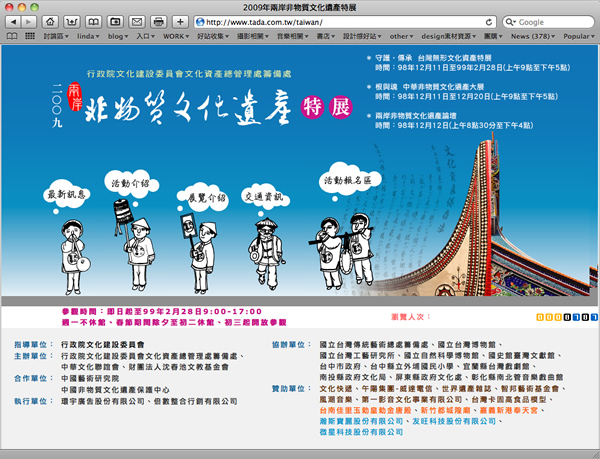Screen dimensions: 600x459
Task: Click the address bar URL field
Action: (345, 22)
